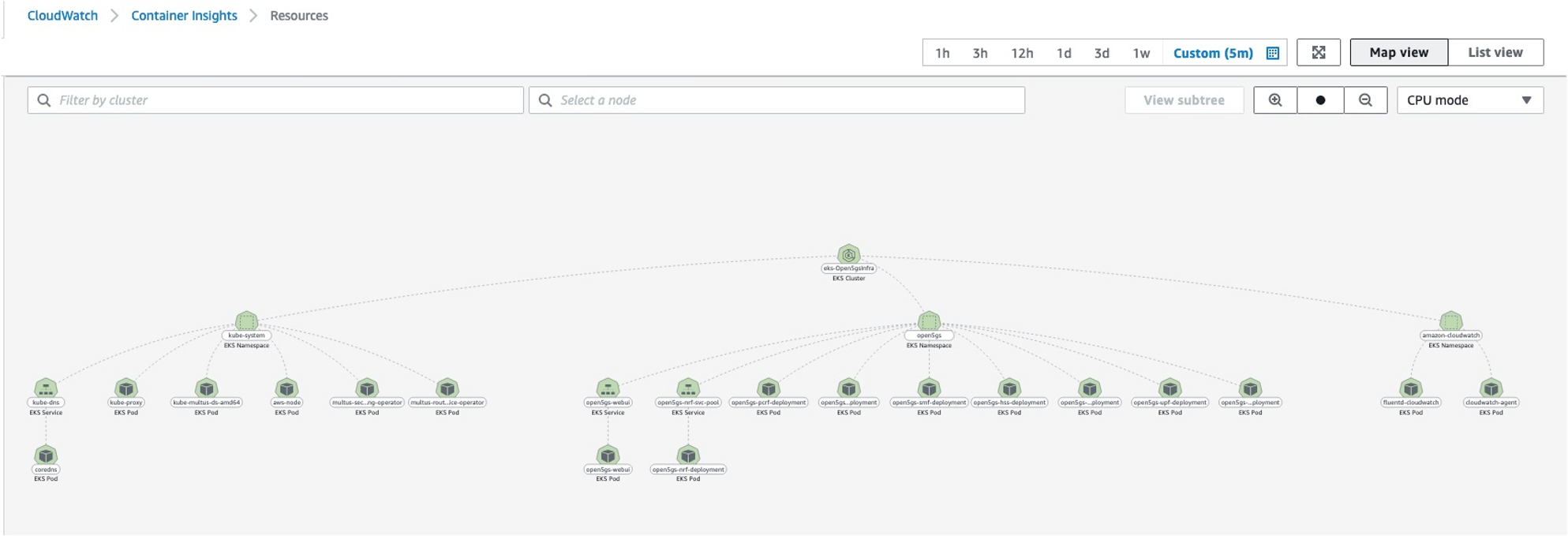Select the kube-dns service icon
This screenshot has height=536, width=1568.
point(46,388)
